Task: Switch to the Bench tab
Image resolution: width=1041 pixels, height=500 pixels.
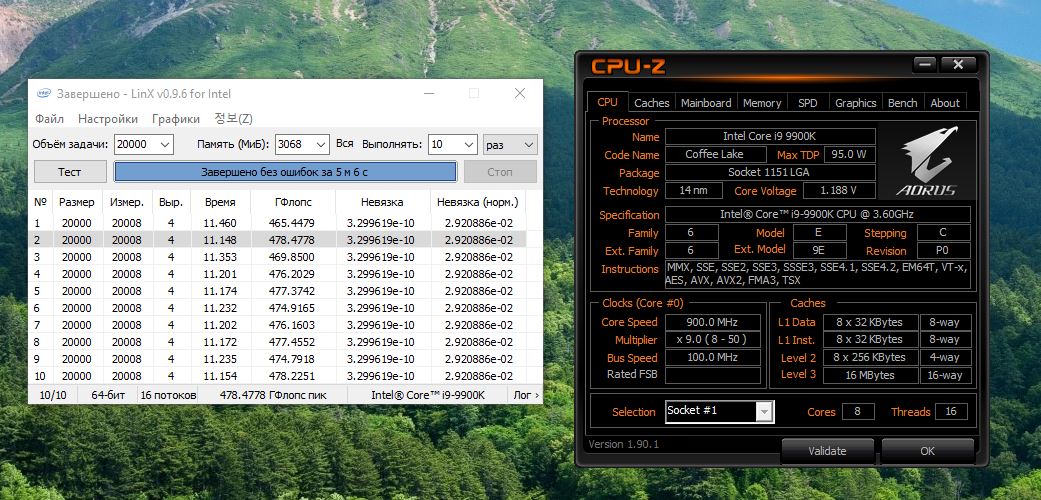Action: coord(902,103)
